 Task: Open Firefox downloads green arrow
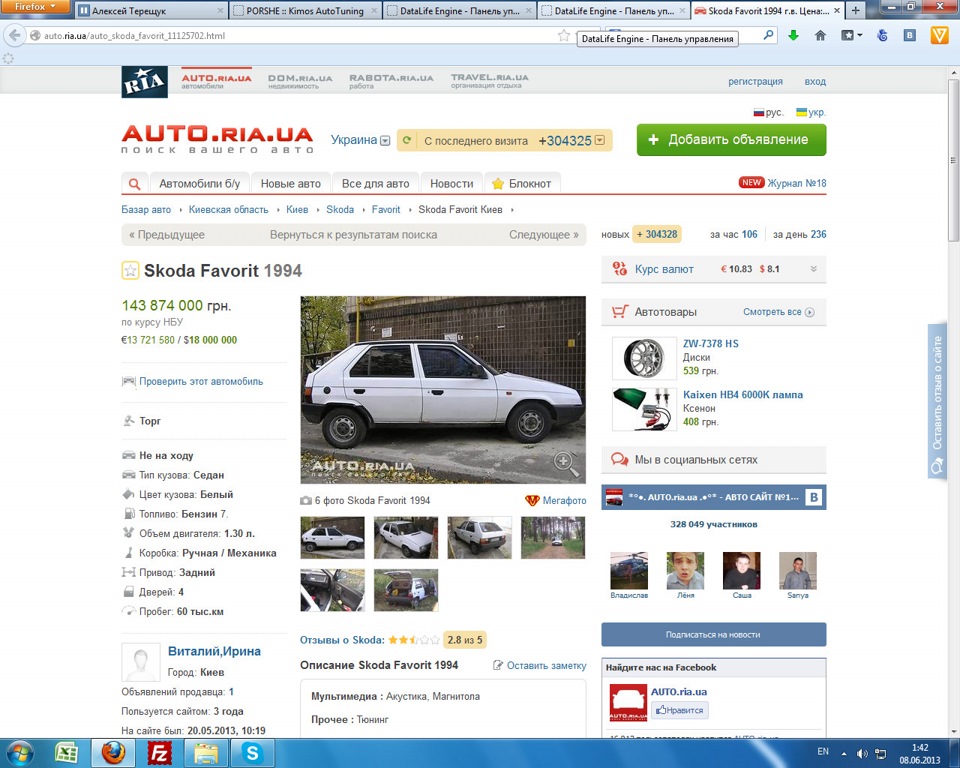(x=793, y=36)
